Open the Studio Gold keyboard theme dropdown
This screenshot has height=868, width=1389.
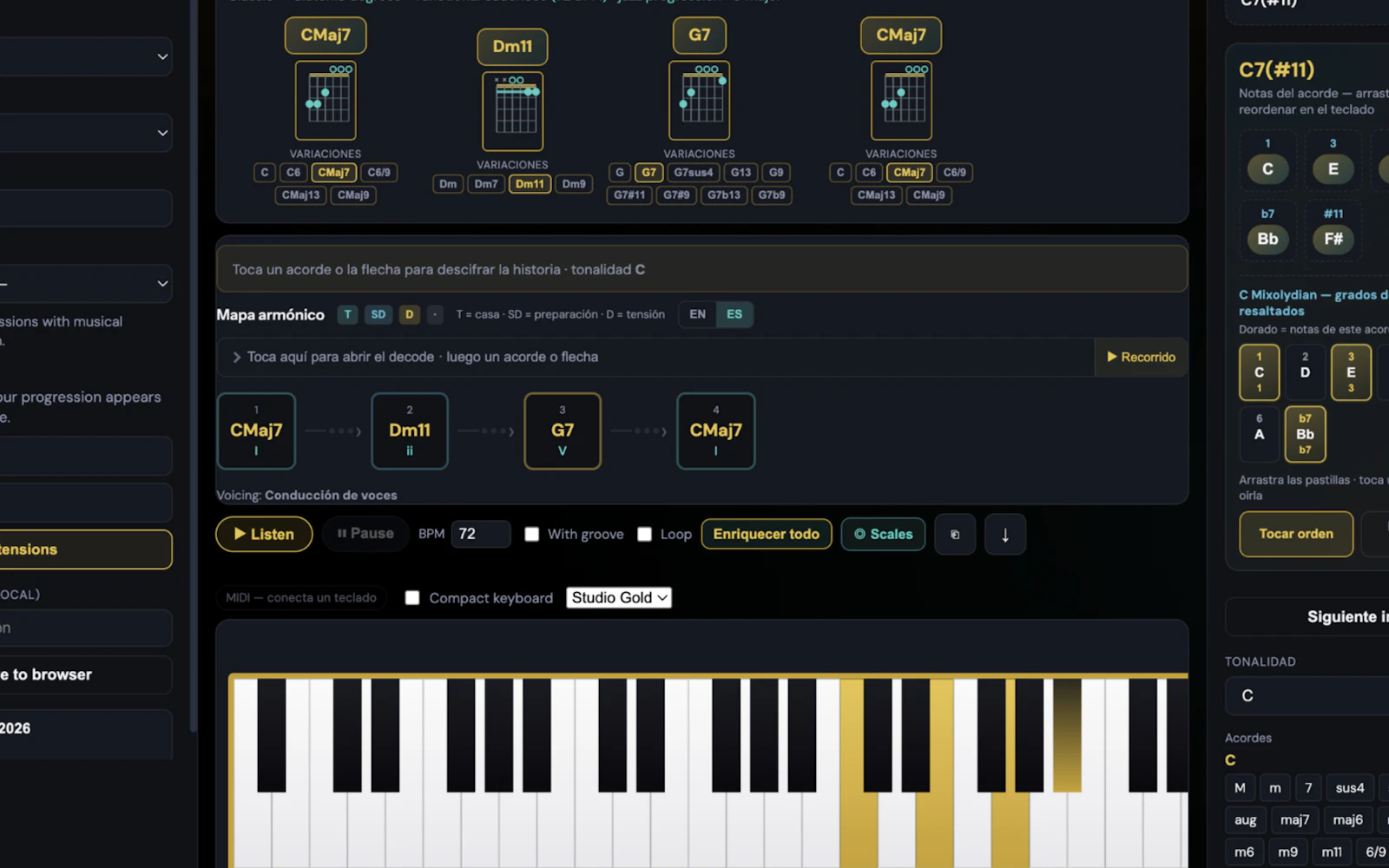619,598
